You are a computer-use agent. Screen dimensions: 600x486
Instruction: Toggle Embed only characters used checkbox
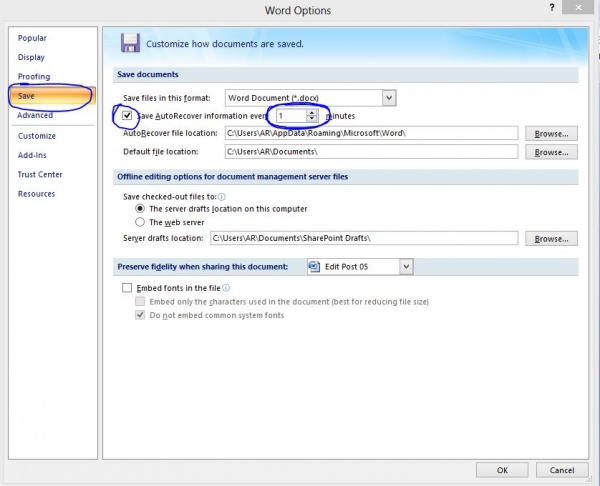click(x=140, y=301)
